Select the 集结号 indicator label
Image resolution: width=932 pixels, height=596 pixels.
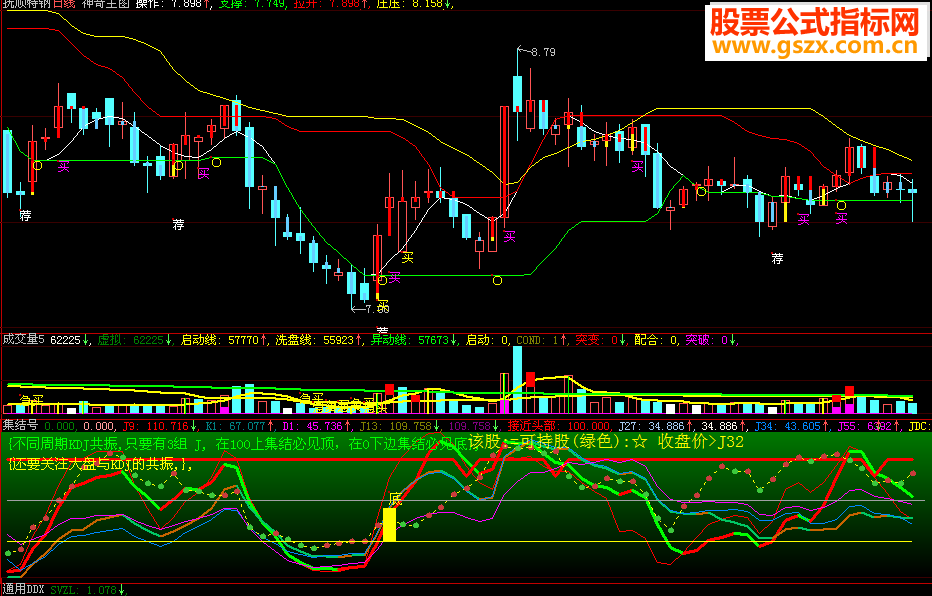(19, 425)
